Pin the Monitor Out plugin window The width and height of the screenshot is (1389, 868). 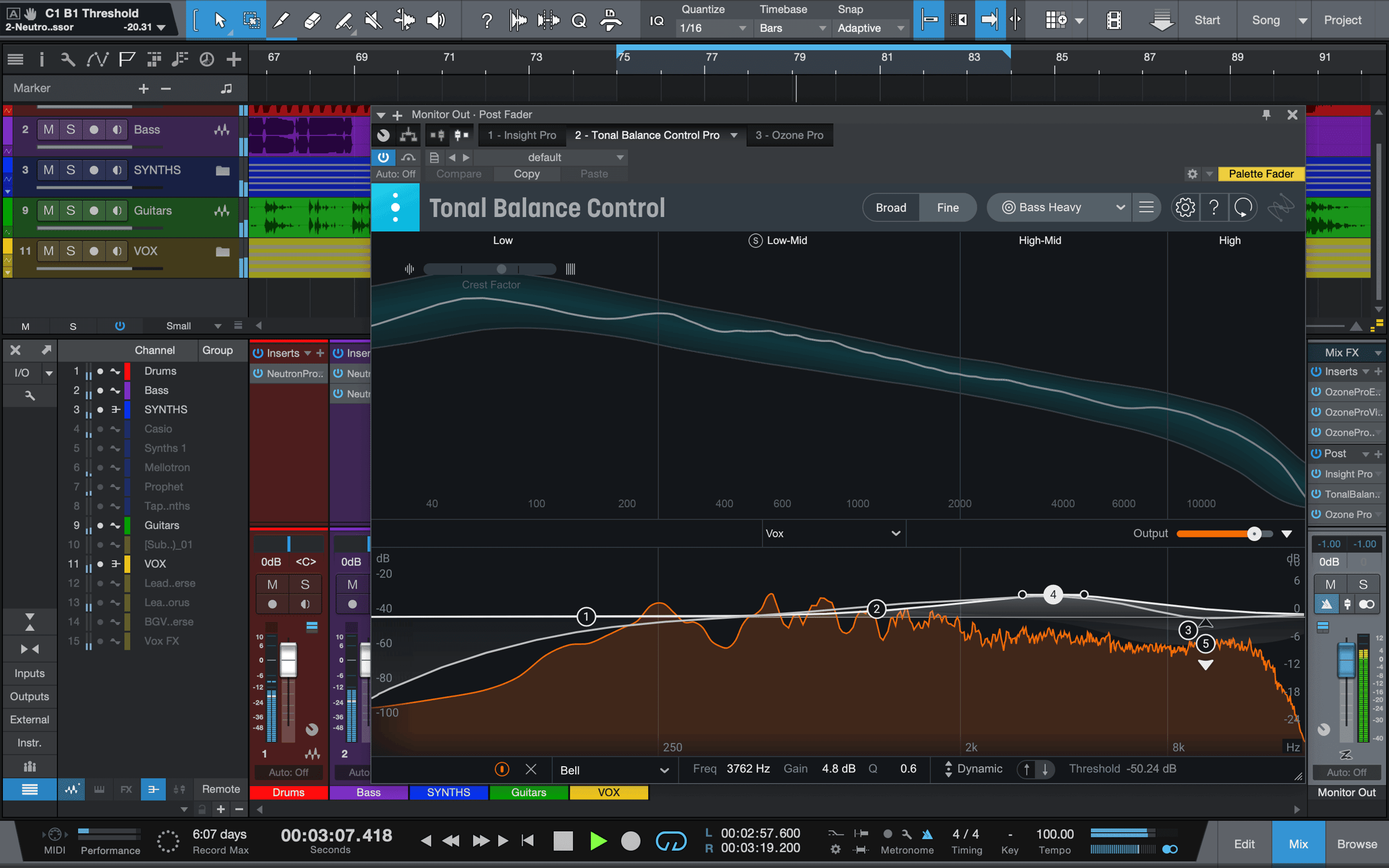pos(1266,115)
